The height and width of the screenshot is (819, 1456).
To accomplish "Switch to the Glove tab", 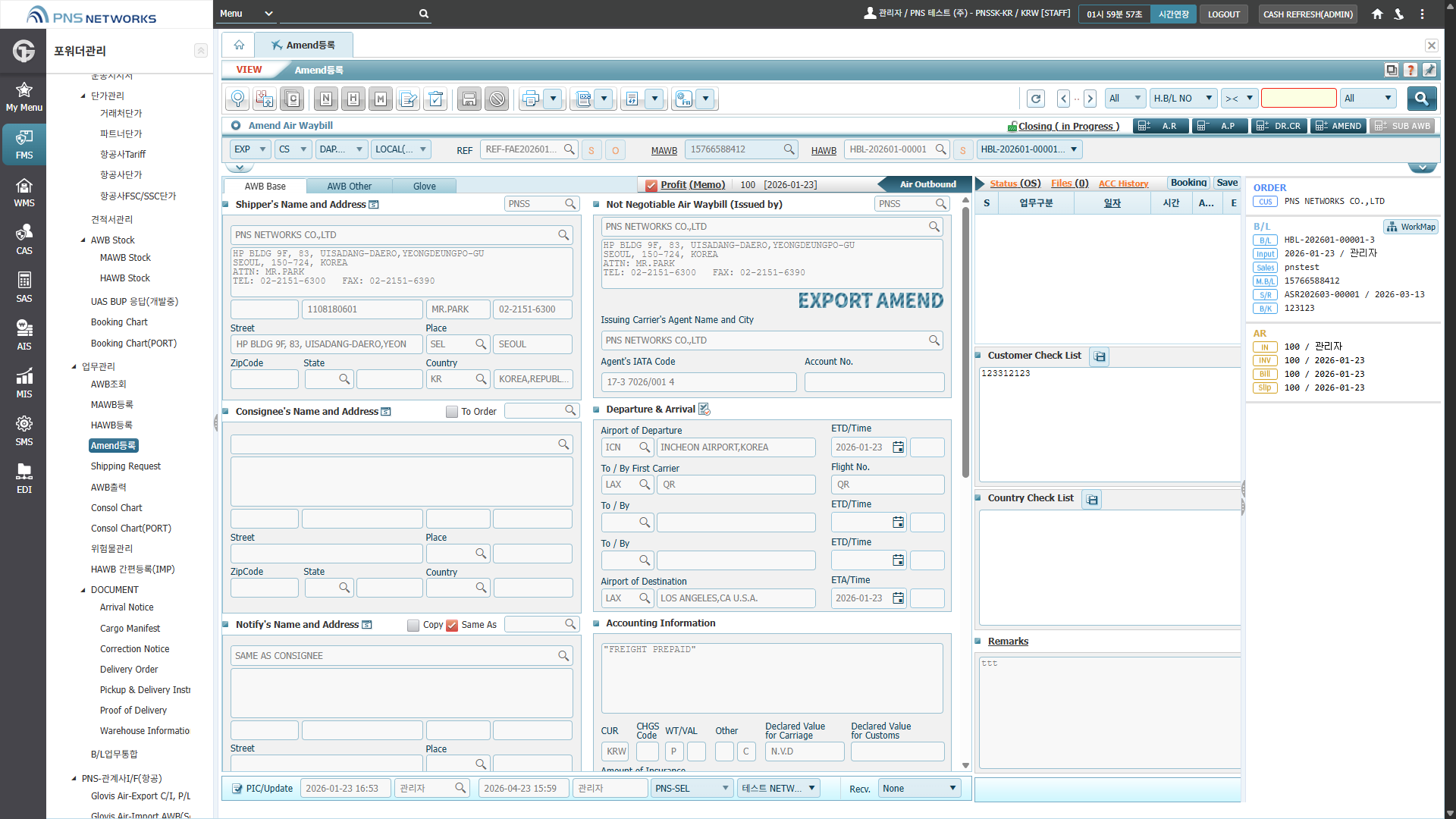I will pos(425,187).
